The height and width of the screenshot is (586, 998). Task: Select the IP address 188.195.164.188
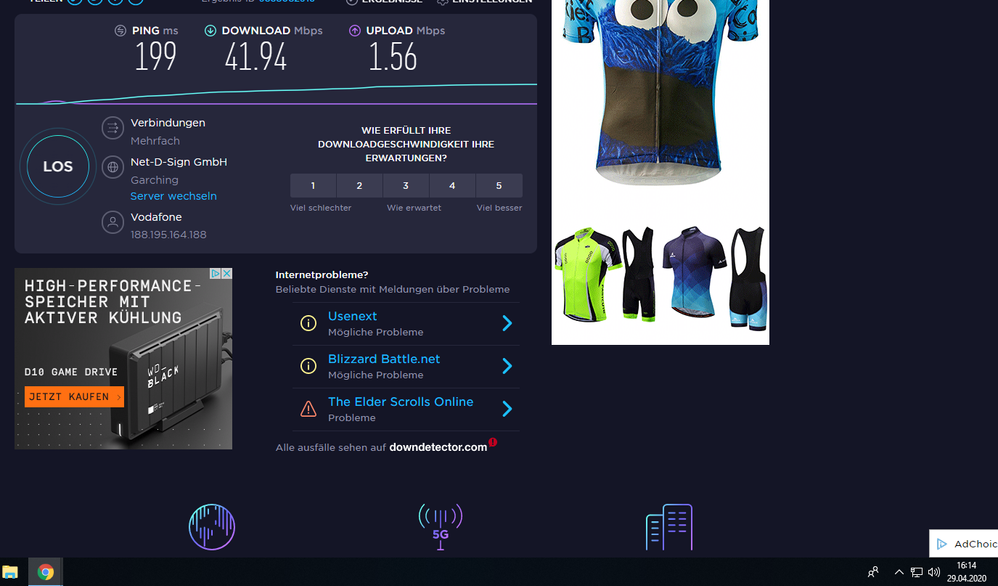coord(169,235)
